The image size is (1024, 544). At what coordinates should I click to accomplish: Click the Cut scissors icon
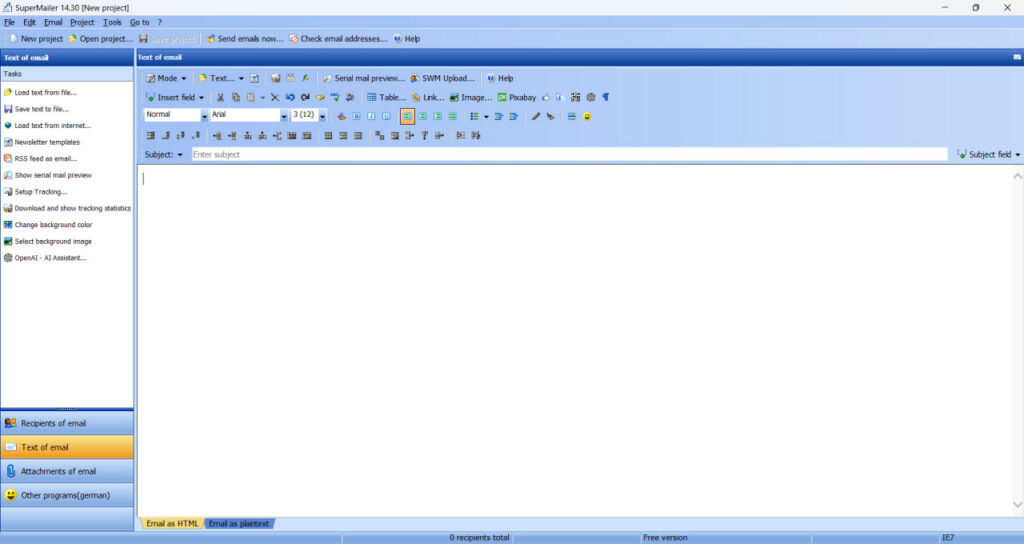(221, 97)
